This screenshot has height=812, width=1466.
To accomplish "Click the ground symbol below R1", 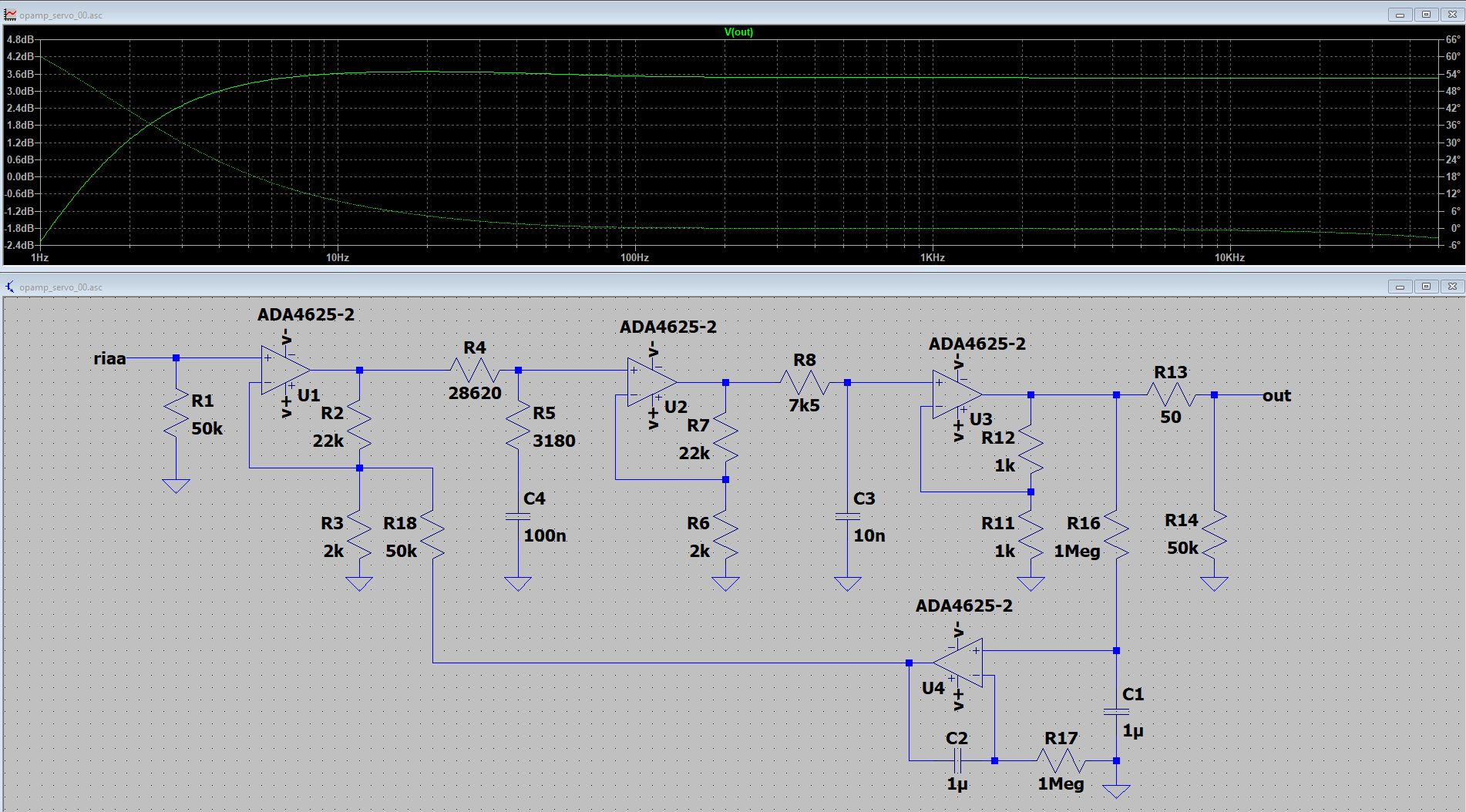I will (177, 486).
